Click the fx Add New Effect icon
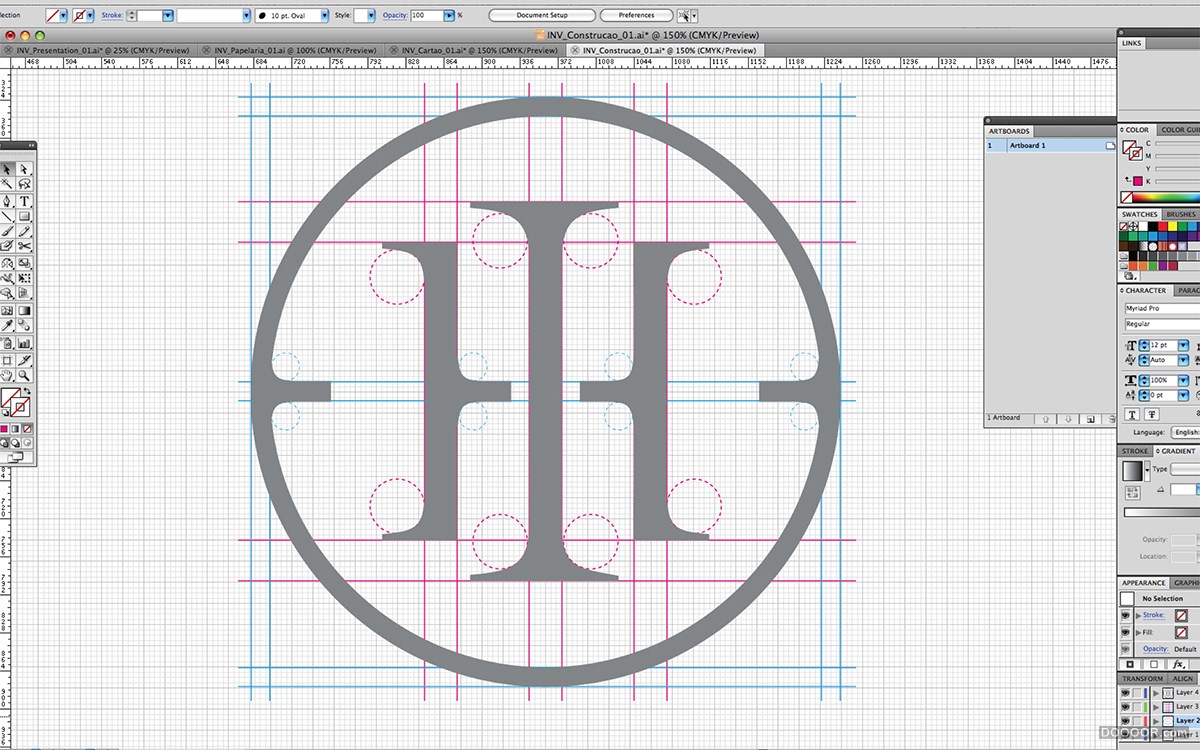Screen dimensions: 1200x750 1179,664
